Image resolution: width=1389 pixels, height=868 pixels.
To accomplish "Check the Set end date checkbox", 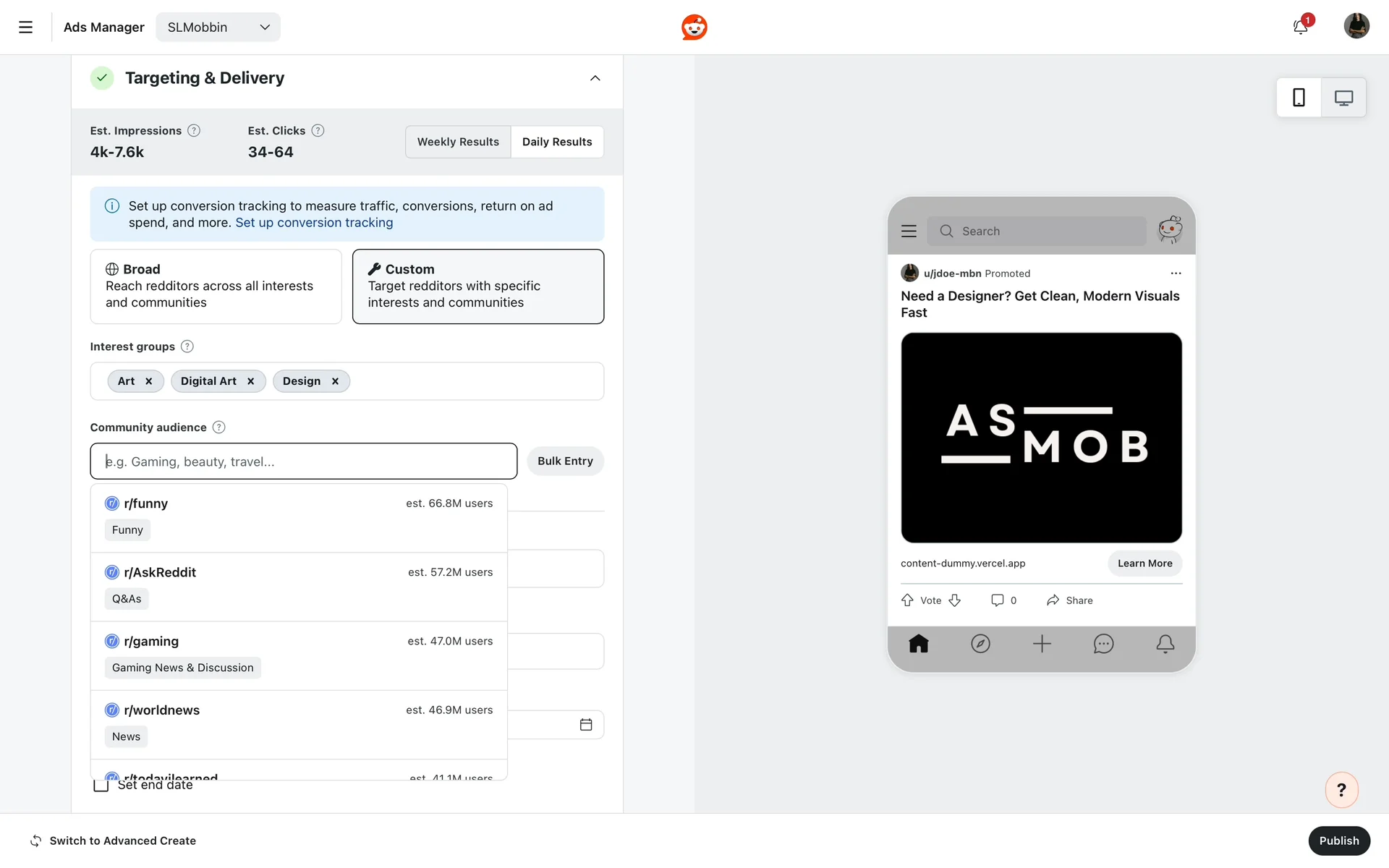I will [x=101, y=786].
